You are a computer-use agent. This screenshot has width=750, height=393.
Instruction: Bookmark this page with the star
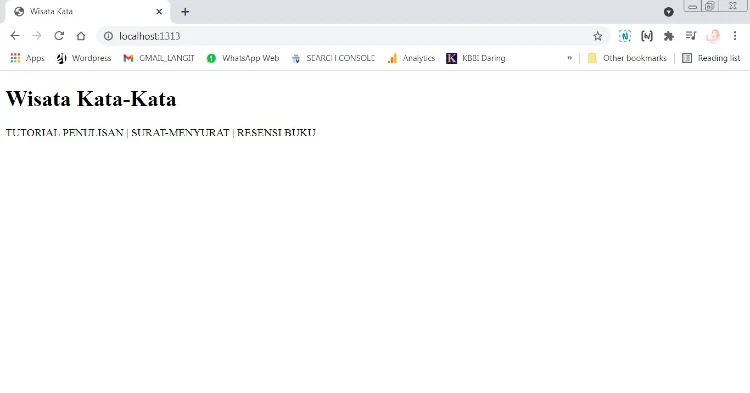(597, 36)
